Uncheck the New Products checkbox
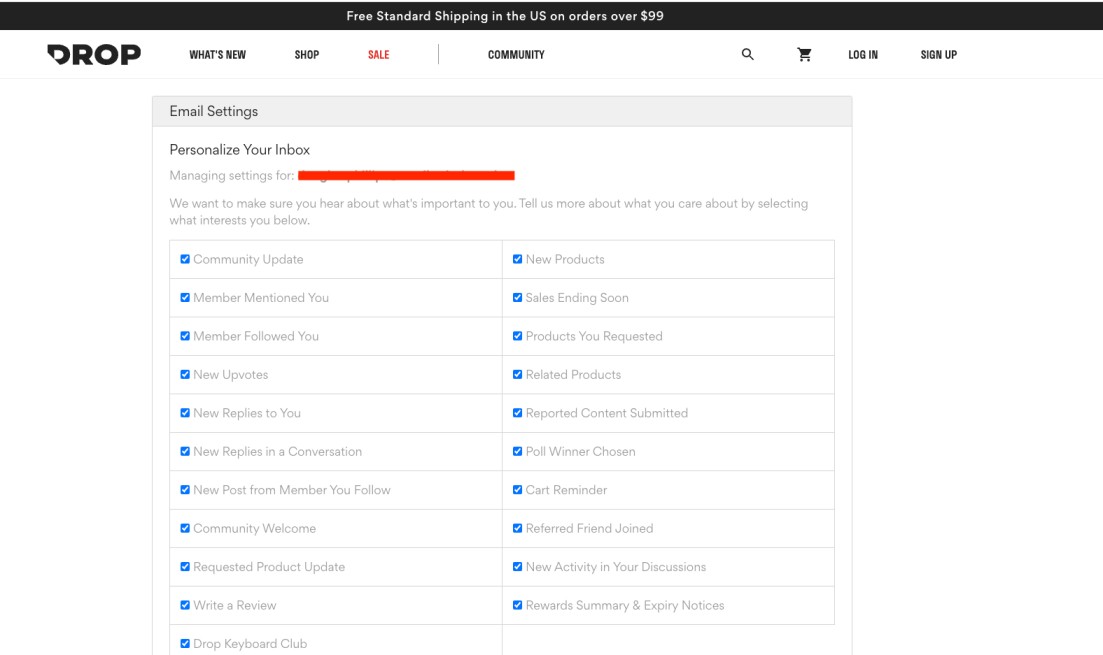This screenshot has height=655, width=1103. tap(517, 259)
